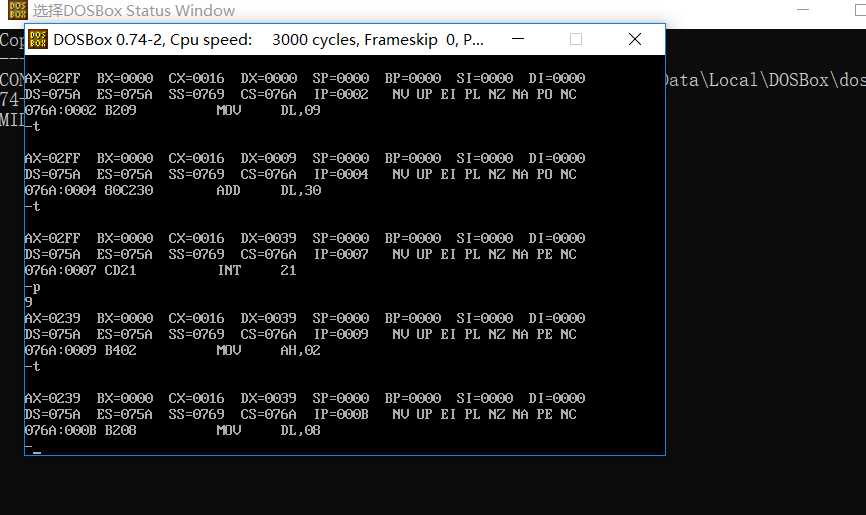
Task: Click the DOSBox 0.74-2 title bar text
Action: point(268,40)
